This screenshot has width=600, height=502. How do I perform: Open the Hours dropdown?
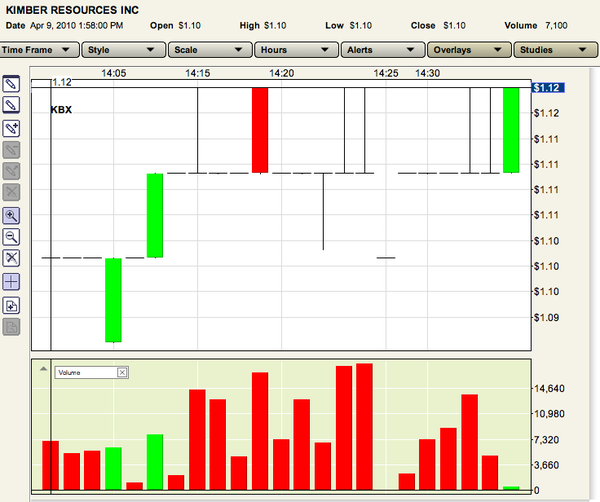pos(297,50)
